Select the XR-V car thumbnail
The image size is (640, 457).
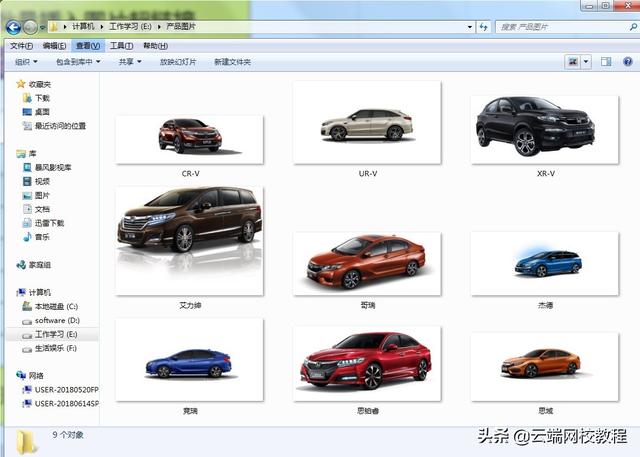pos(545,130)
